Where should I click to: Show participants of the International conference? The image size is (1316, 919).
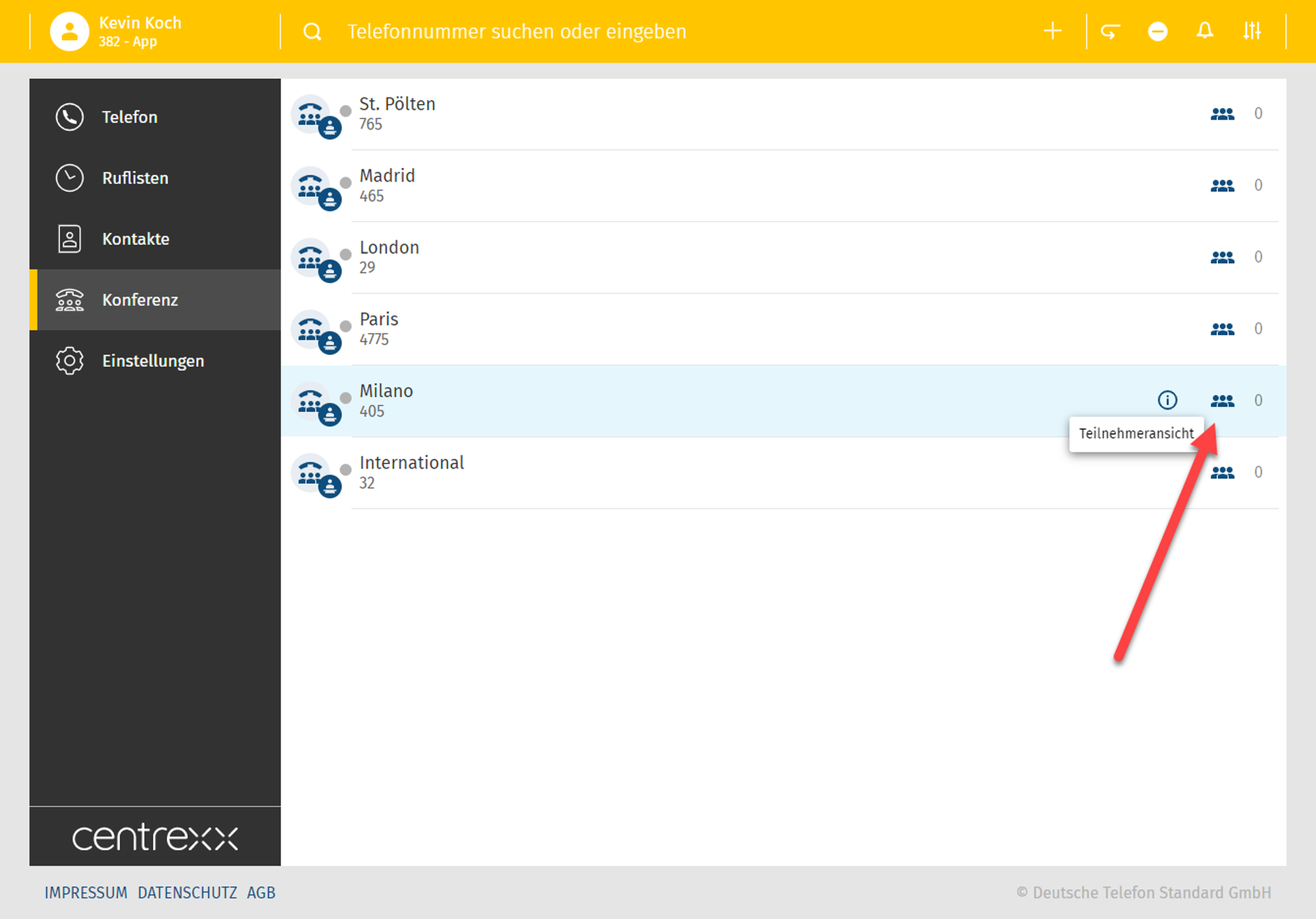1222,472
